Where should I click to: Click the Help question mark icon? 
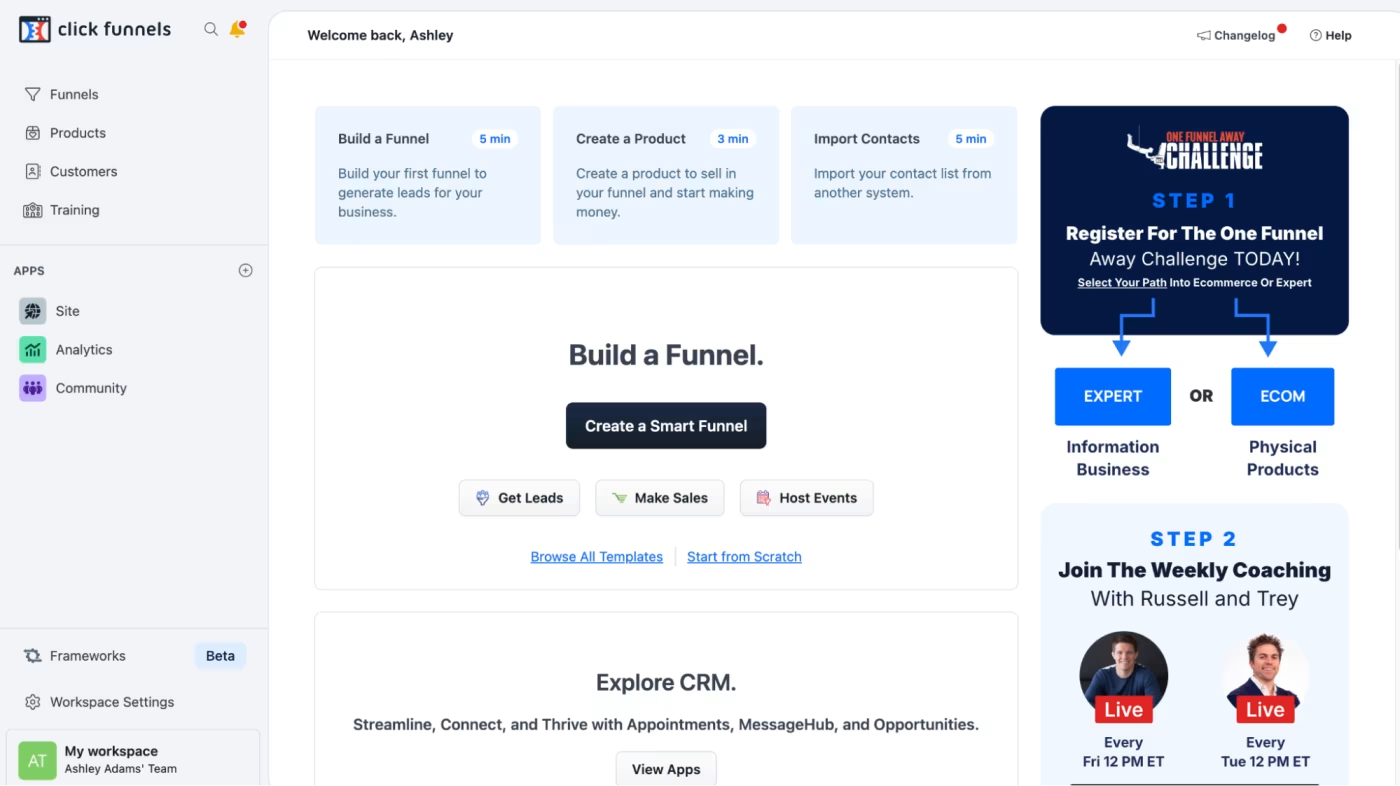[x=1316, y=35]
